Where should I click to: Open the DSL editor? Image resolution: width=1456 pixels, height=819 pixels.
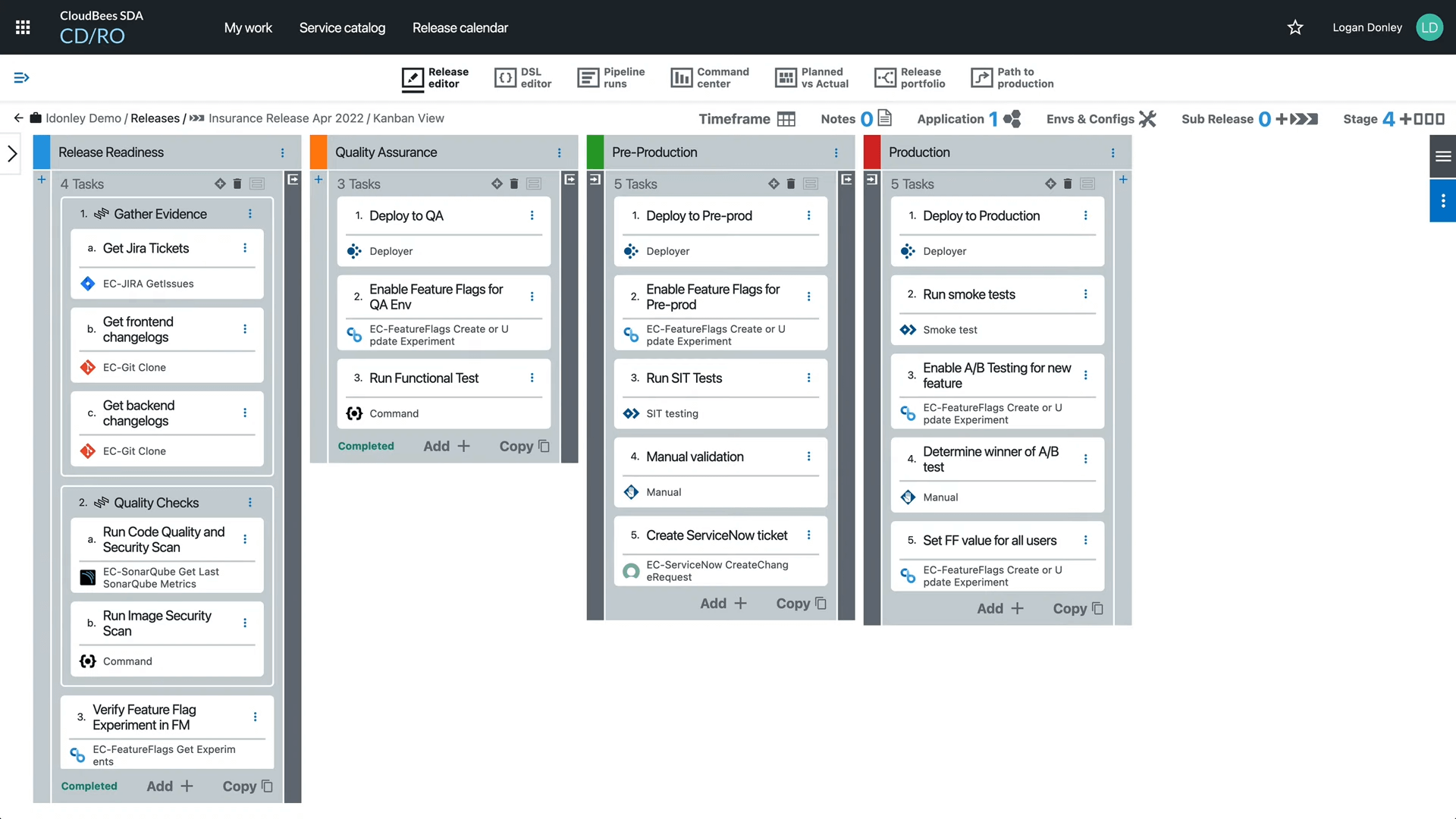coord(523,78)
